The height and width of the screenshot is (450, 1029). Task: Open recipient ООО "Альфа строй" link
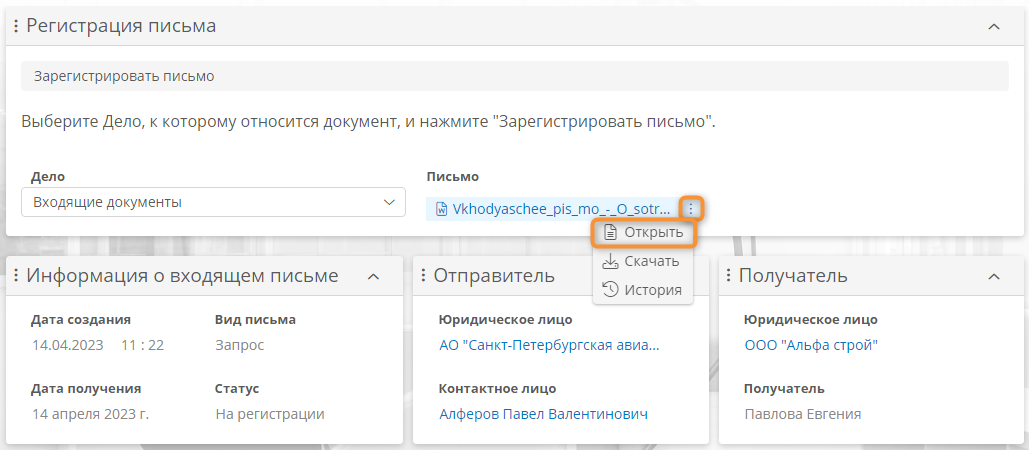pos(811,345)
